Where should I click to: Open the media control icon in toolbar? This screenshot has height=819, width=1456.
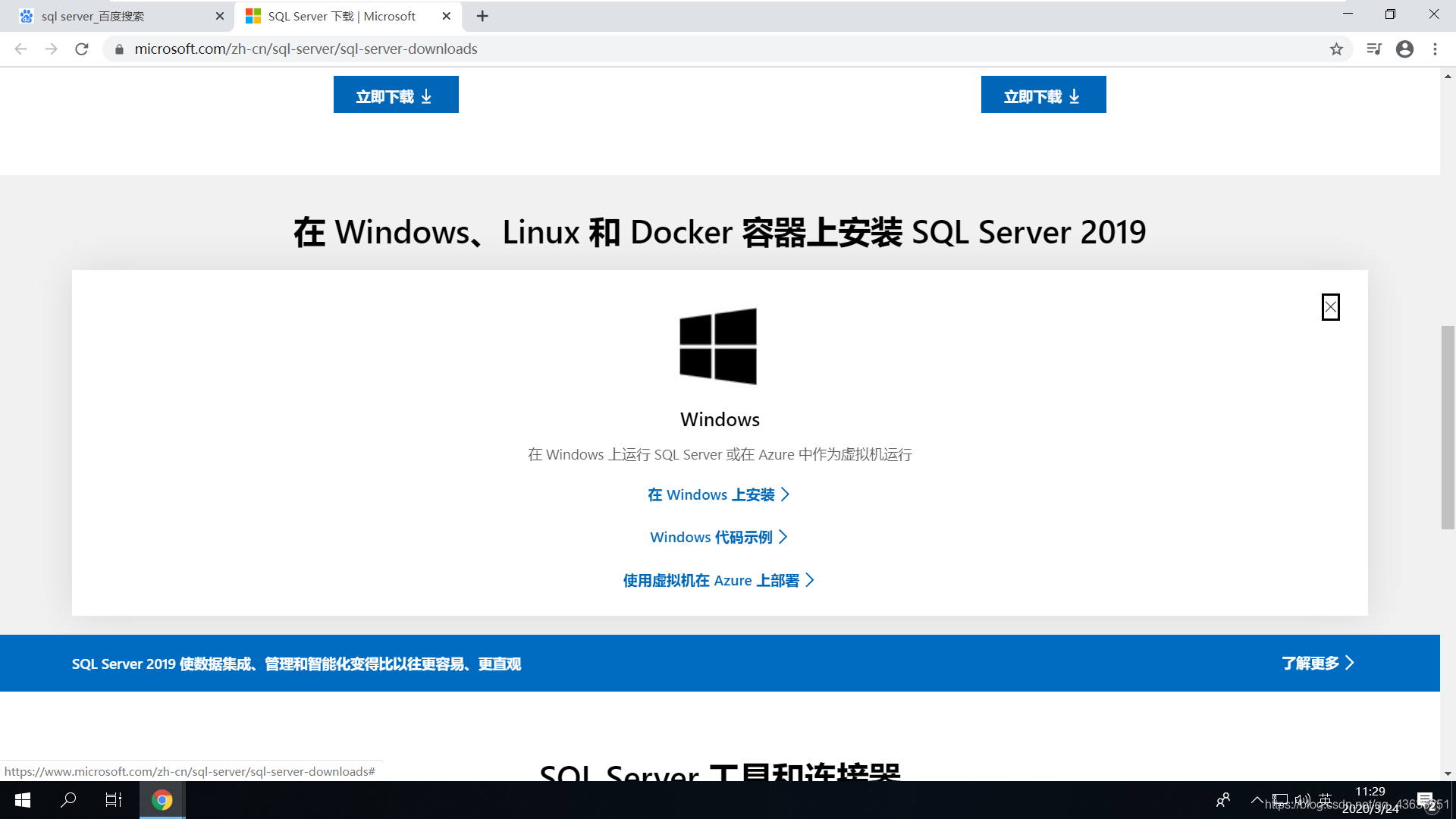[1374, 49]
